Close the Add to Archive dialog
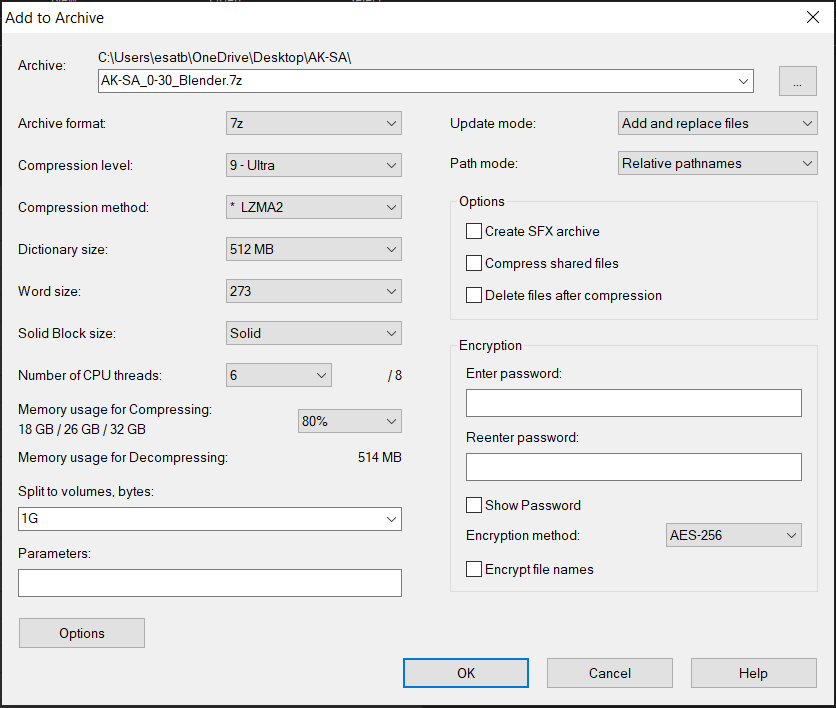The width and height of the screenshot is (836, 708). click(x=813, y=16)
